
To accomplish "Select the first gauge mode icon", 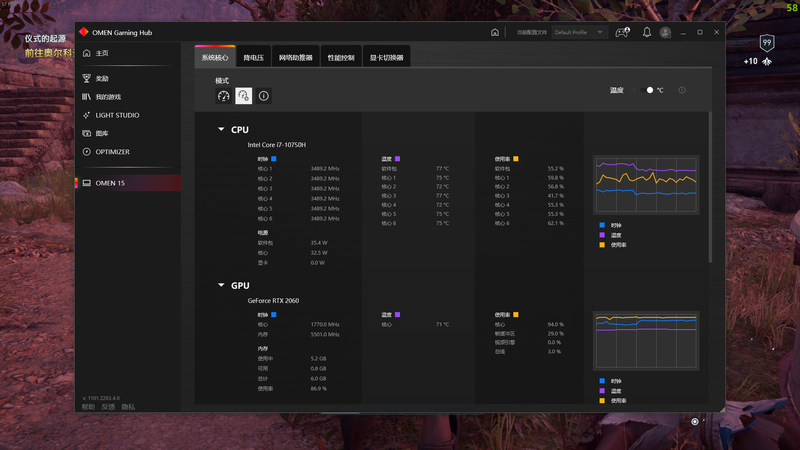I will 223,96.
